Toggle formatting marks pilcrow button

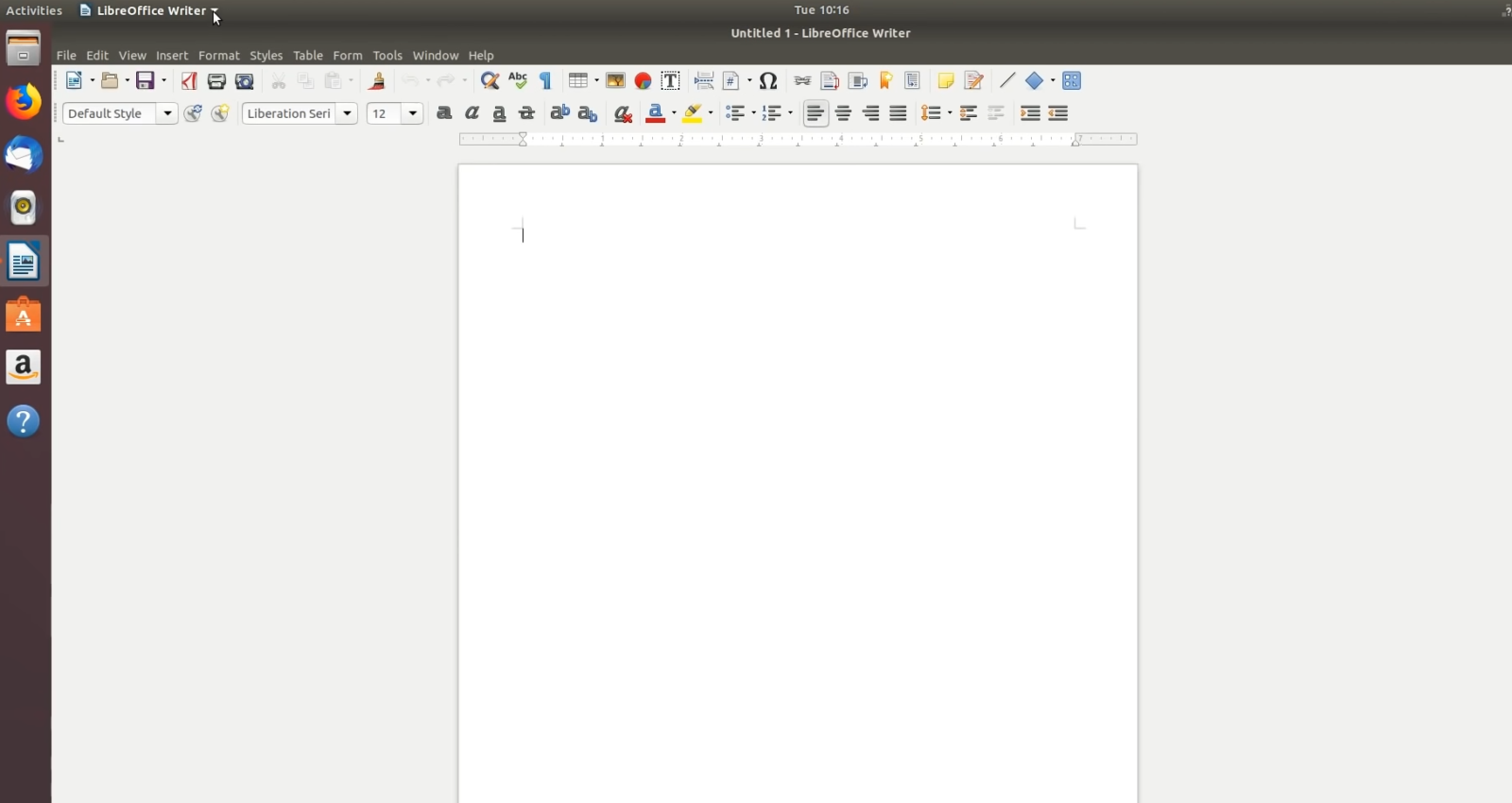coord(545,81)
